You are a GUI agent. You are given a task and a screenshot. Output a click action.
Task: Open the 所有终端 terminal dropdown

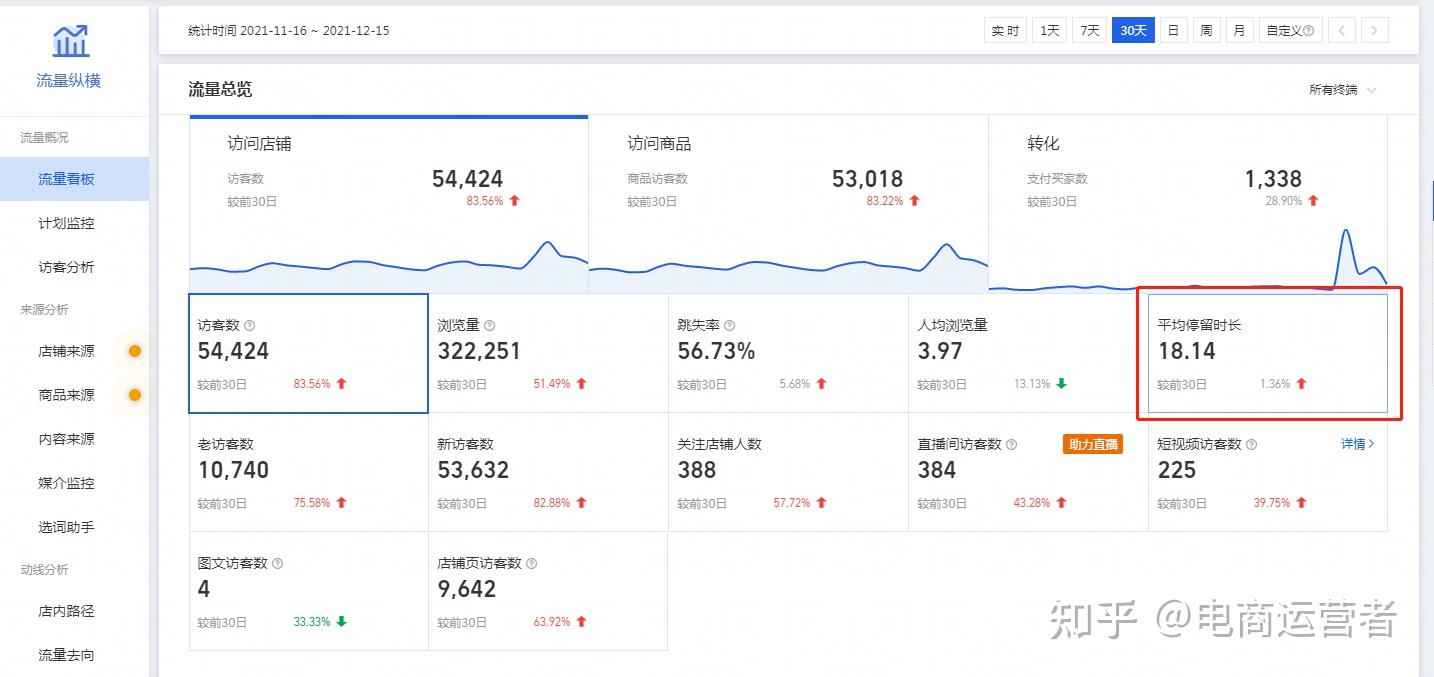point(1343,90)
